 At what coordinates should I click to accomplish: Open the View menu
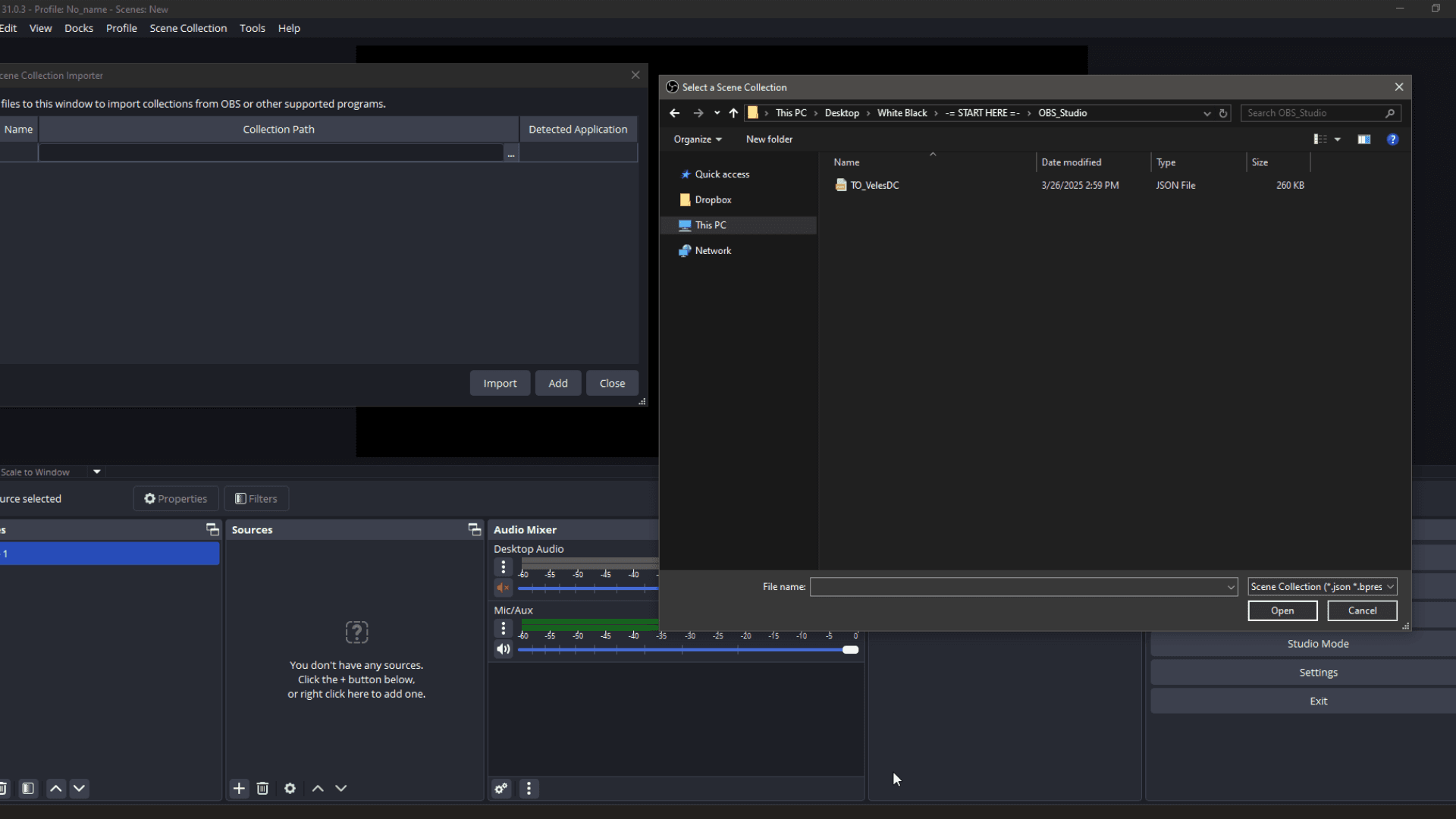(40, 28)
